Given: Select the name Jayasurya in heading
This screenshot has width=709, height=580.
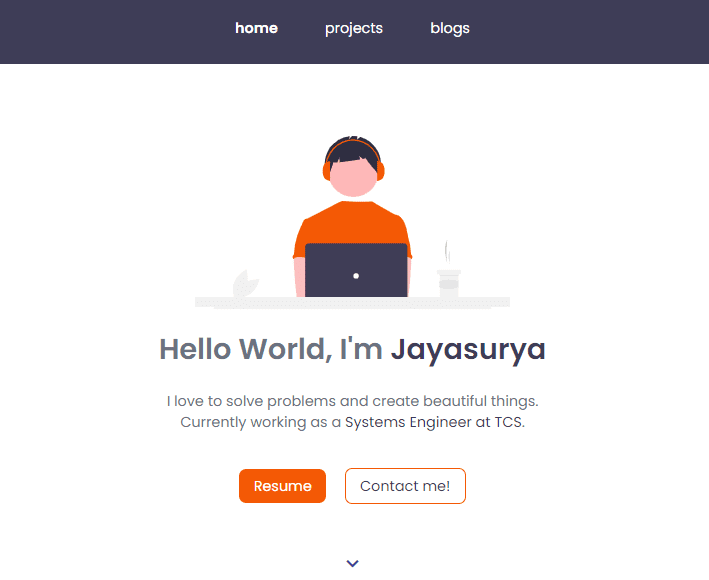Looking at the screenshot, I should pyautogui.click(x=468, y=350).
